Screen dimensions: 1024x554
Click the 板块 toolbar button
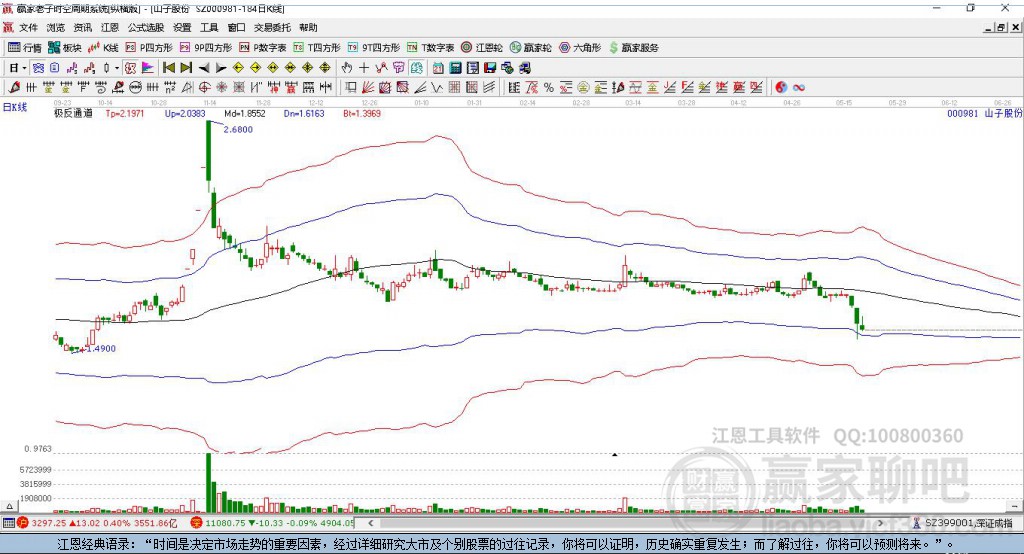coord(64,48)
